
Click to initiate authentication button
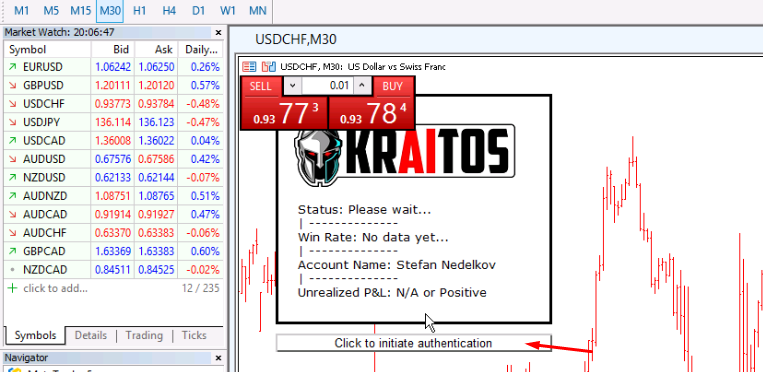414,343
